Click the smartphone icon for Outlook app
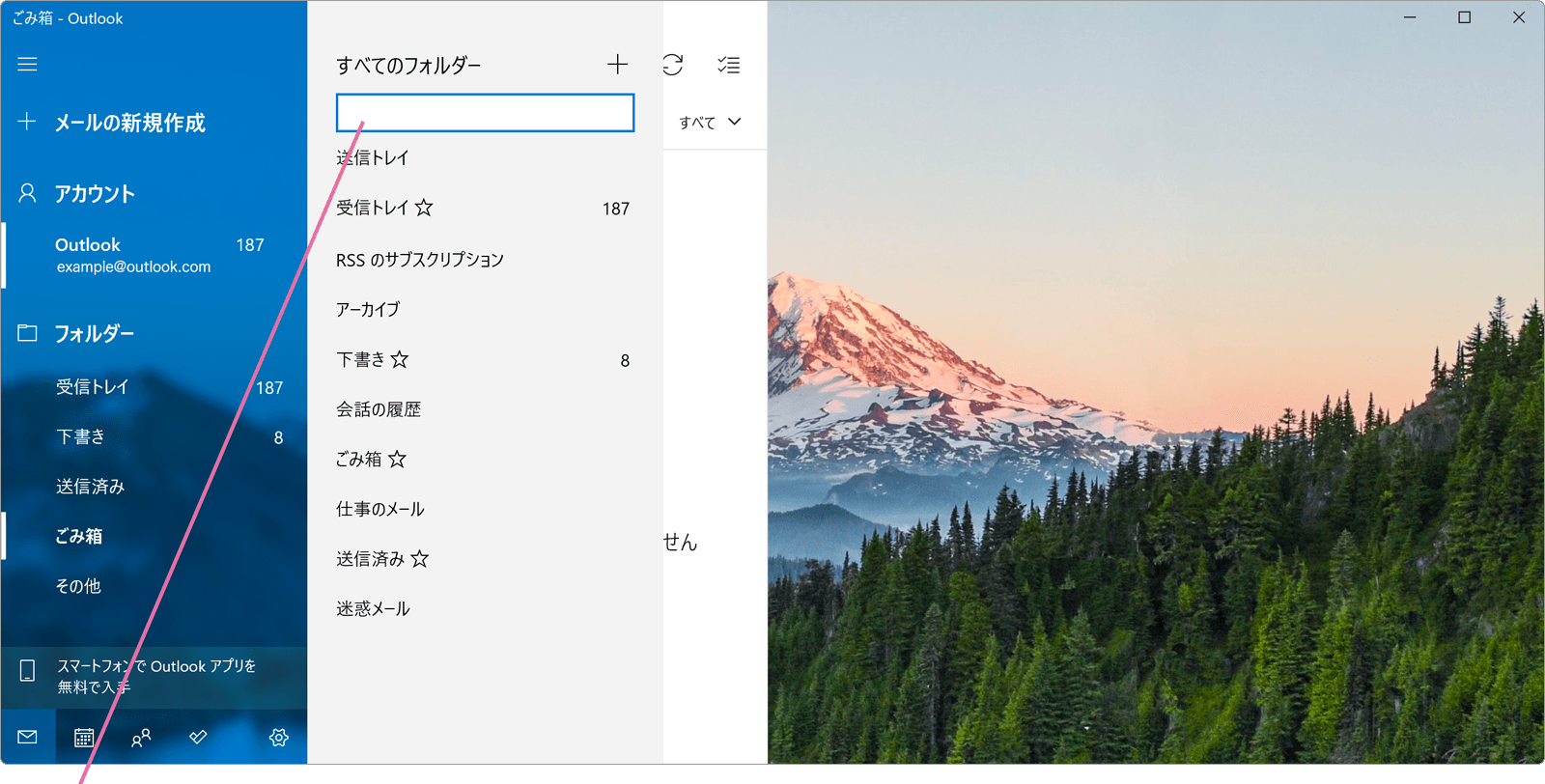Image resolution: width=1545 pixels, height=784 pixels. 27,671
